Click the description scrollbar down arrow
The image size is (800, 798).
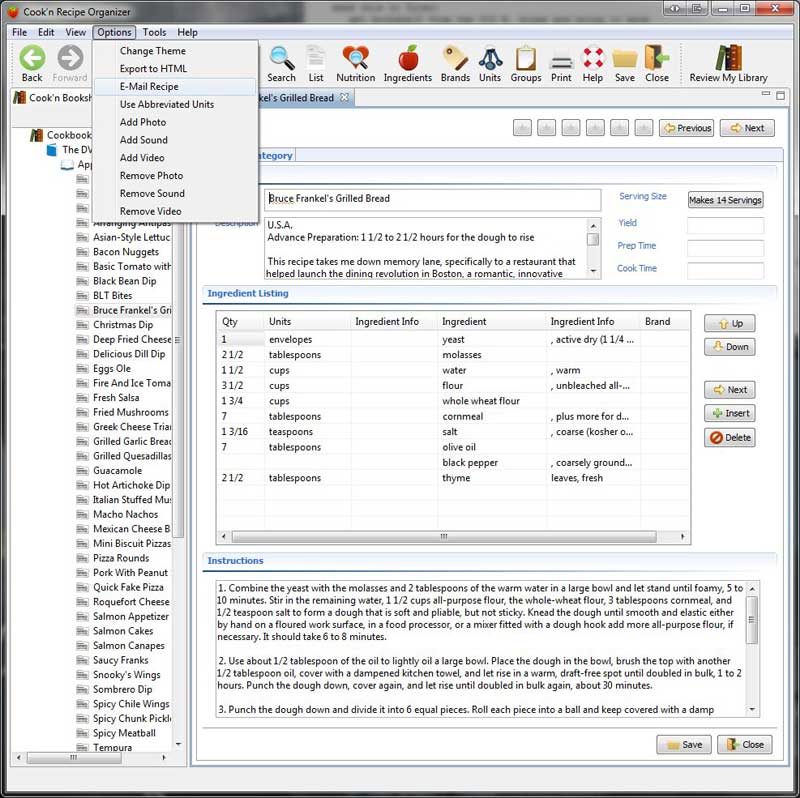click(x=593, y=271)
